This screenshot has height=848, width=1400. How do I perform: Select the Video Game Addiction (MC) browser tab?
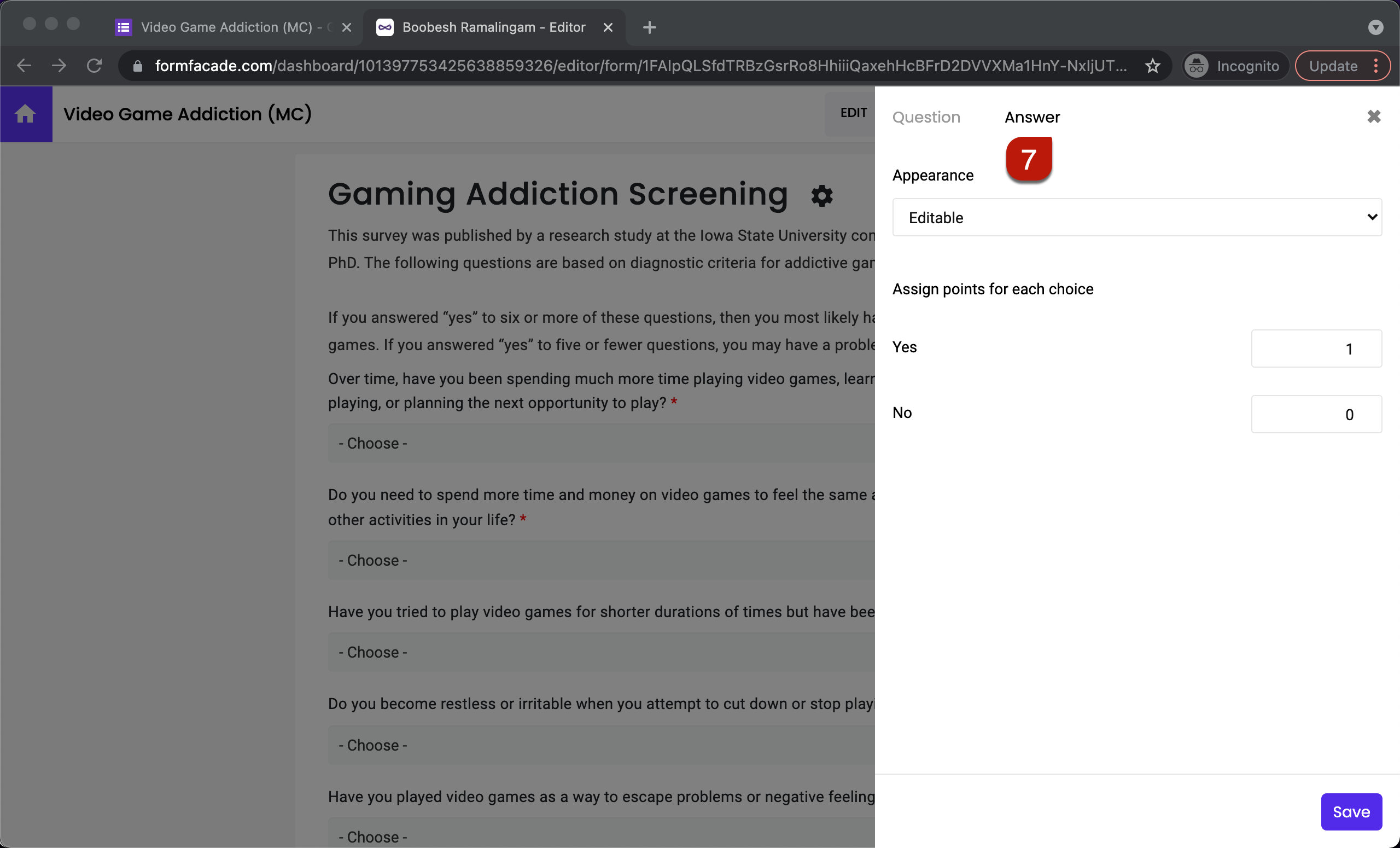point(226,27)
